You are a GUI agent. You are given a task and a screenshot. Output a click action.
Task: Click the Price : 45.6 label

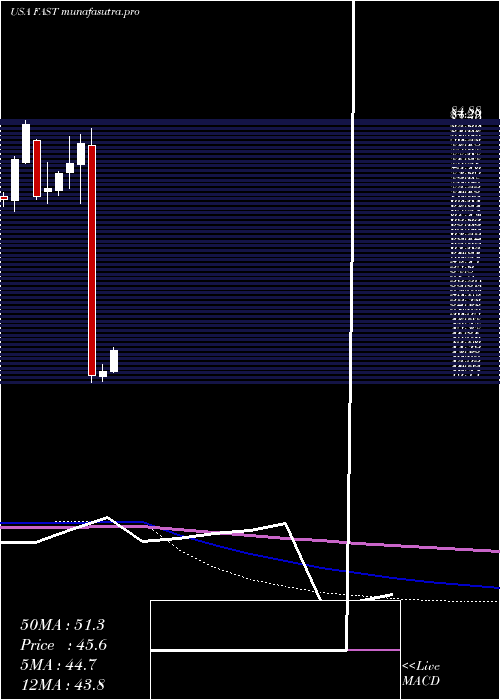64,645
